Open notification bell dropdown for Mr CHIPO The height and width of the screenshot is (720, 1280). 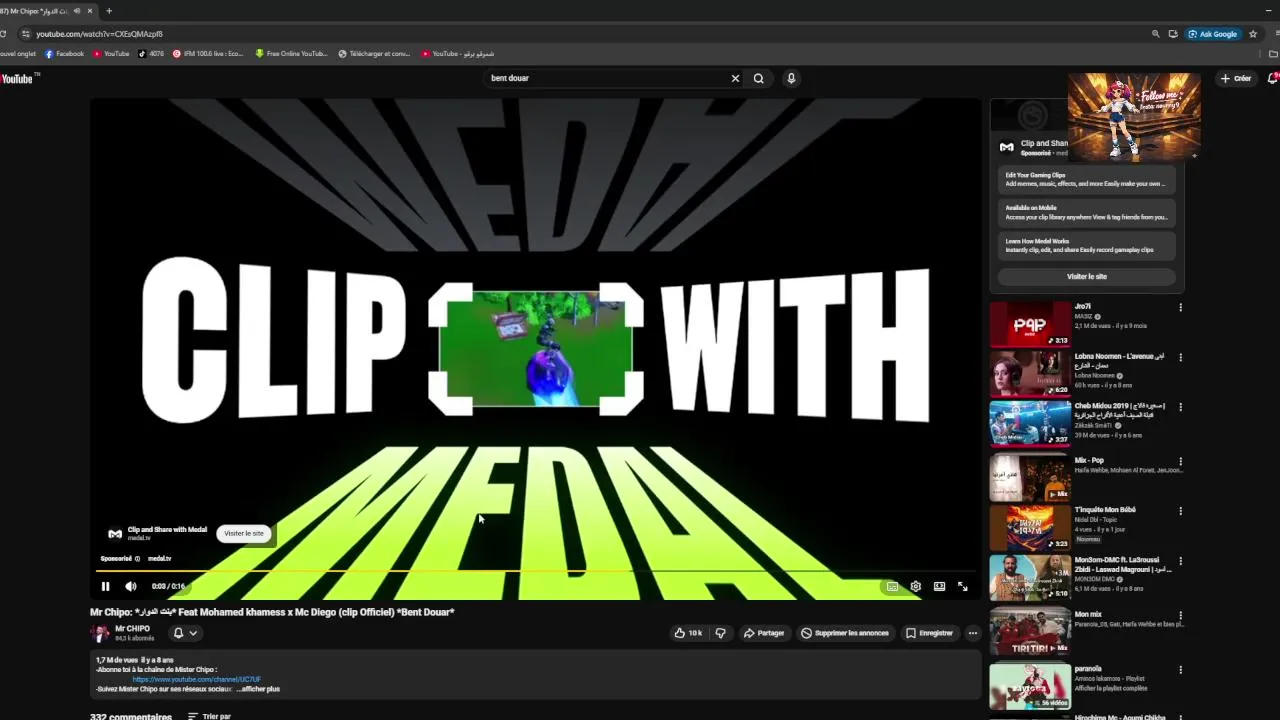[x=185, y=633]
